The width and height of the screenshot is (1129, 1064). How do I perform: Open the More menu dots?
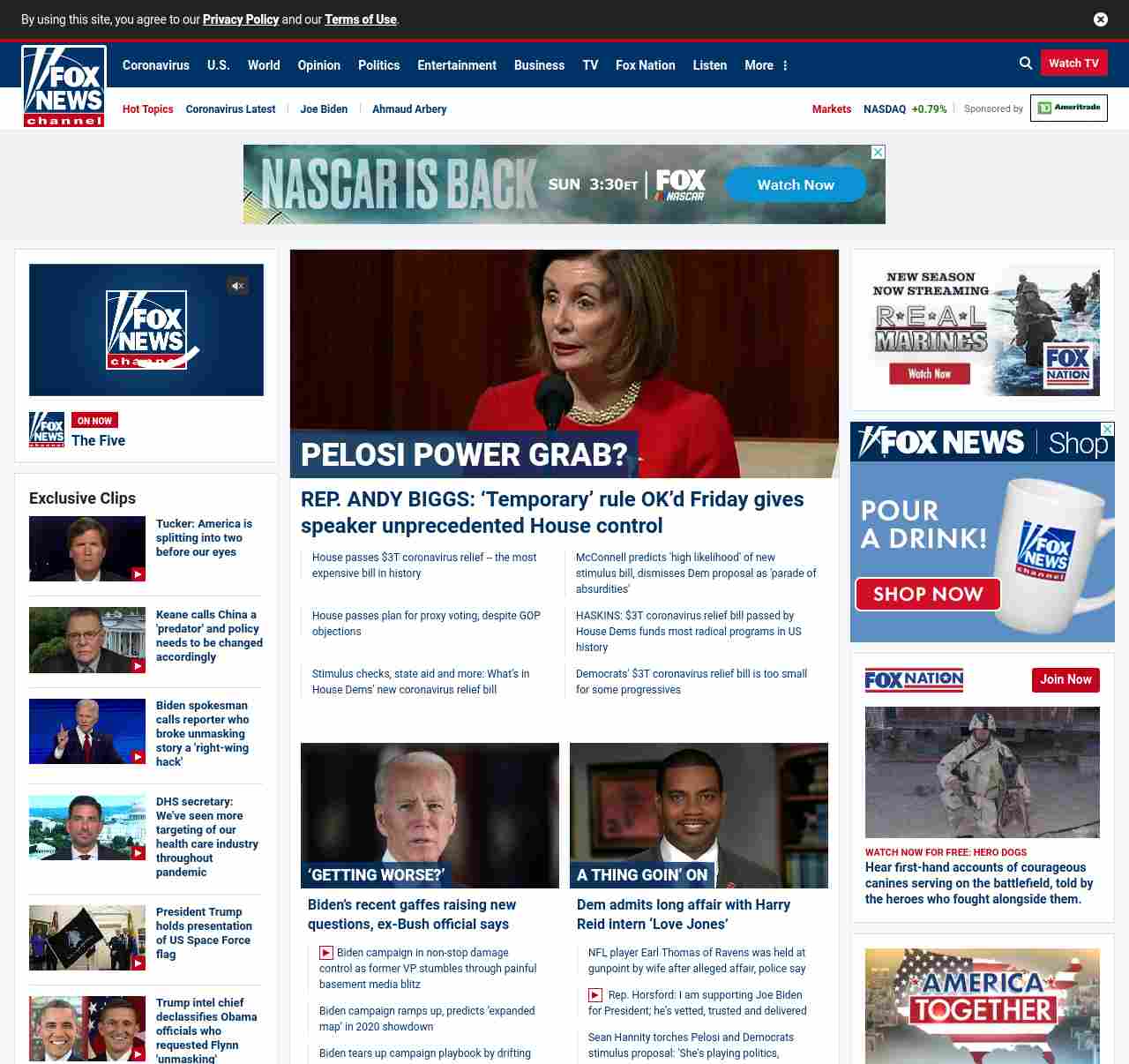tap(785, 65)
